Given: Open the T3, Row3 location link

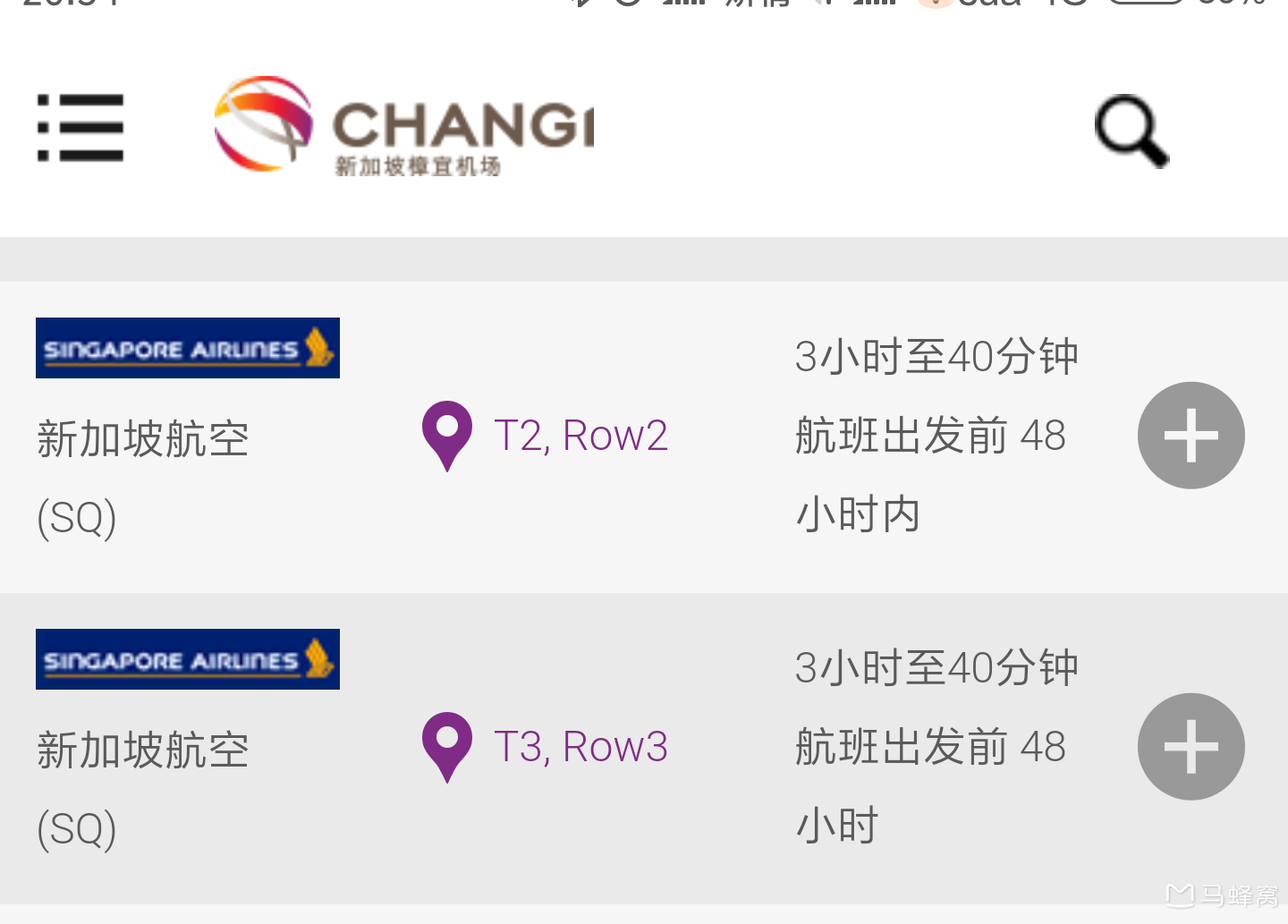Looking at the screenshot, I should (580, 747).
